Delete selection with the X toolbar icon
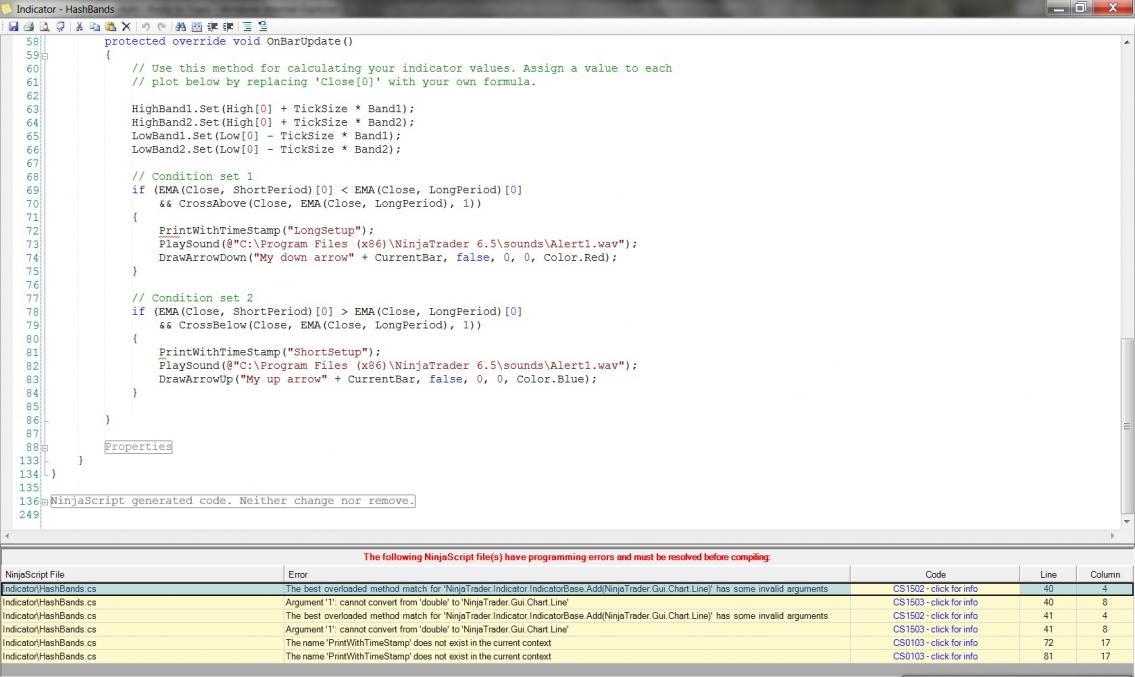Image resolution: width=1135 pixels, height=677 pixels. point(126,26)
